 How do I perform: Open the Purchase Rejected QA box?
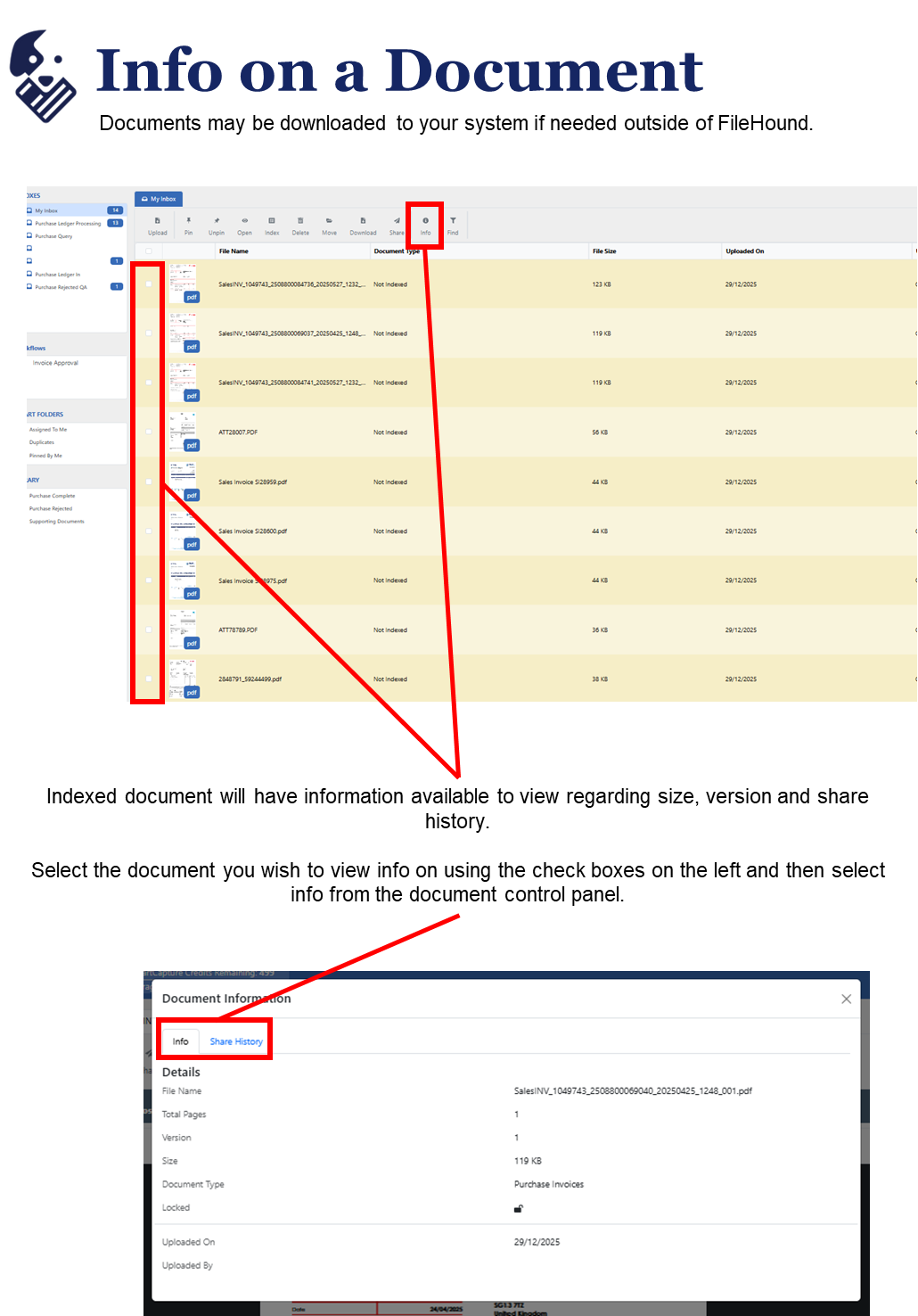tap(61, 287)
